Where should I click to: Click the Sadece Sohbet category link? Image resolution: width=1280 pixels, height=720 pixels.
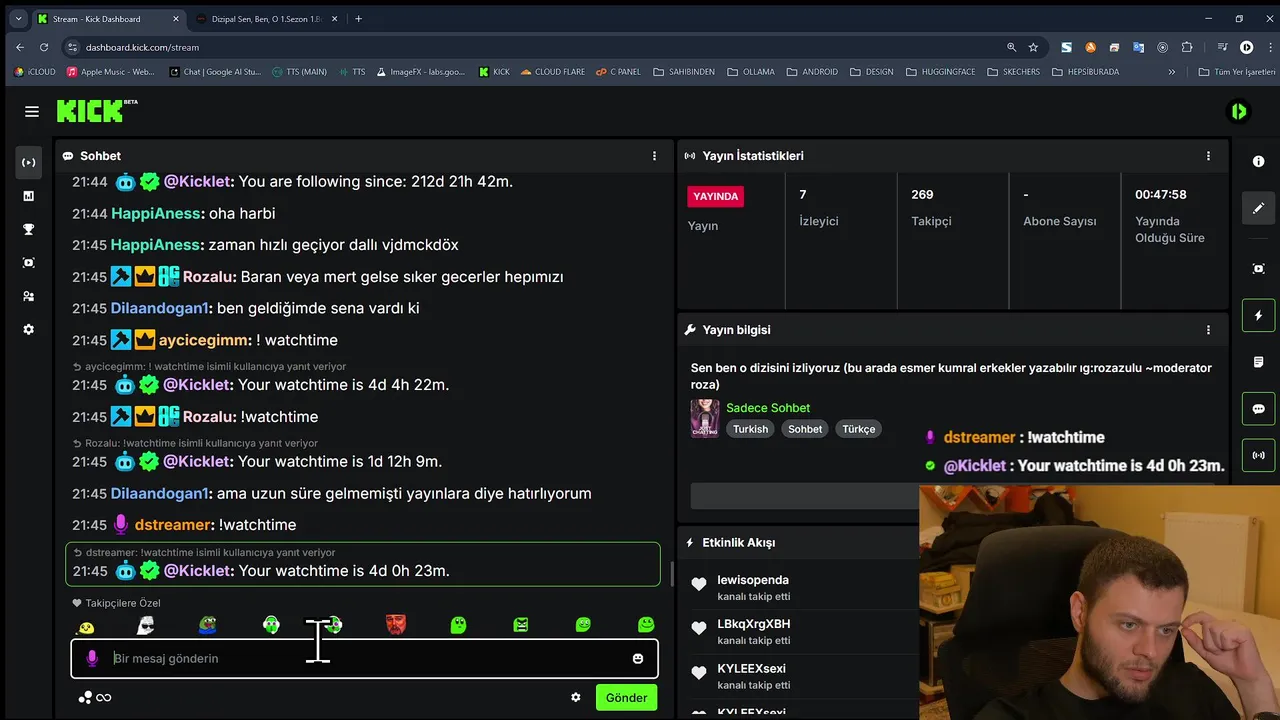coord(768,408)
